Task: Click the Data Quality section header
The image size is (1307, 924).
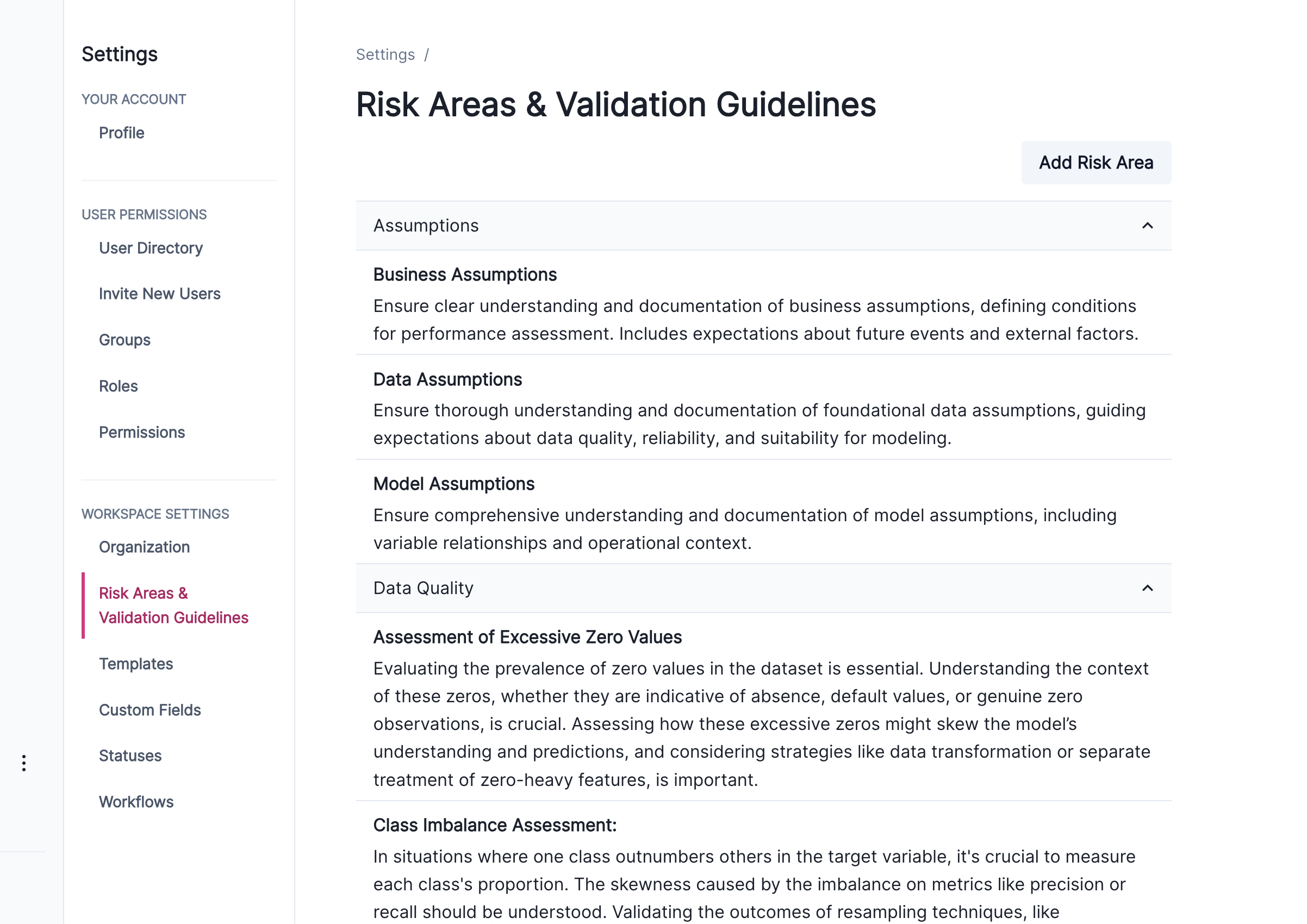Action: [x=423, y=588]
